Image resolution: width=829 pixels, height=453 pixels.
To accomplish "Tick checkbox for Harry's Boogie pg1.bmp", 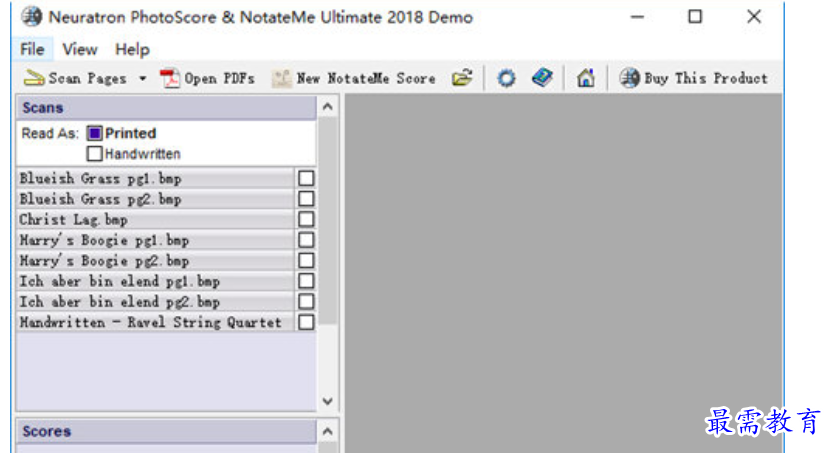I will [306, 240].
